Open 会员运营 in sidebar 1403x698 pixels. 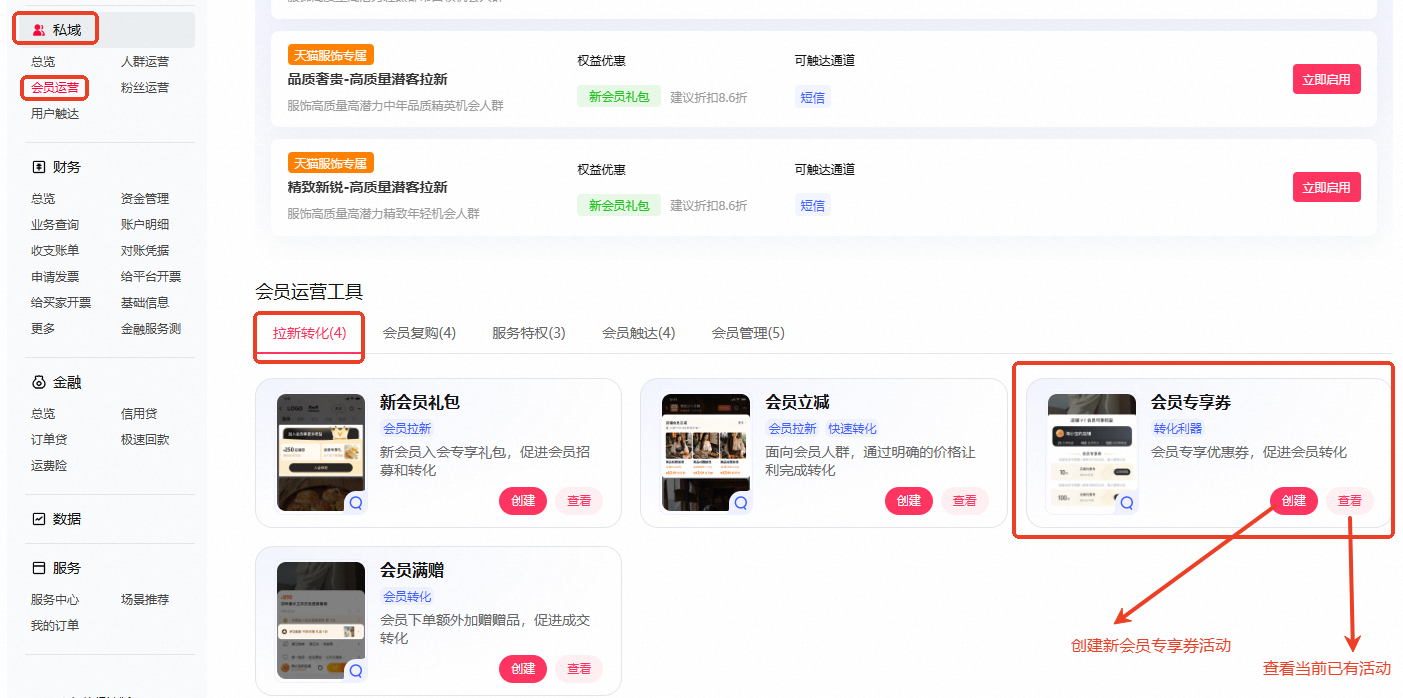[55, 88]
